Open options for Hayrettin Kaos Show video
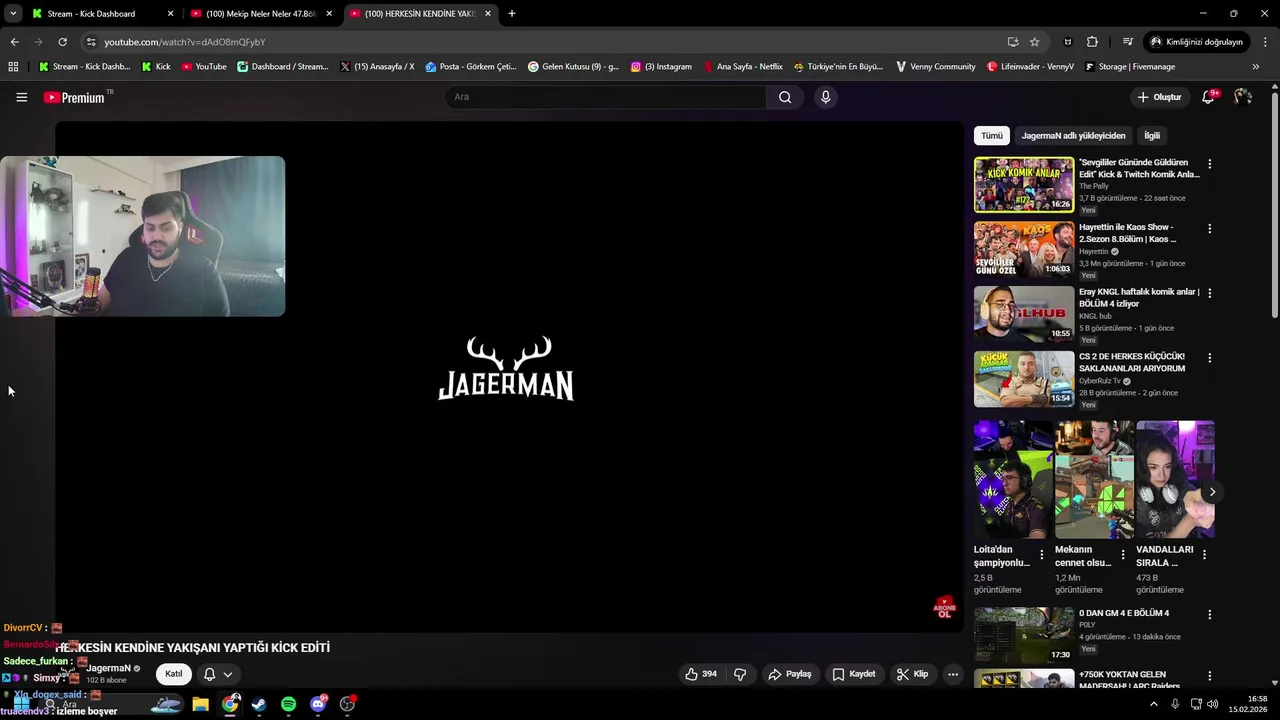This screenshot has height=720, width=1280. [x=1209, y=228]
